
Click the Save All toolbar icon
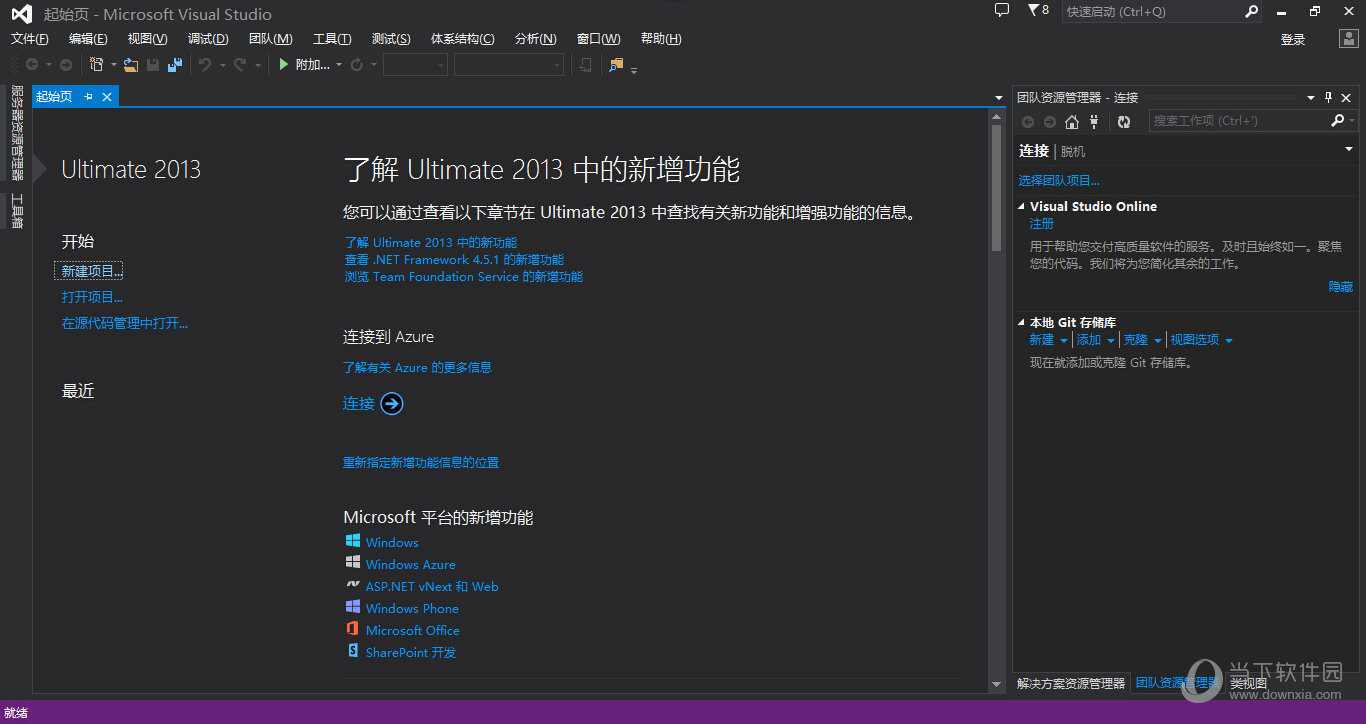[175, 65]
